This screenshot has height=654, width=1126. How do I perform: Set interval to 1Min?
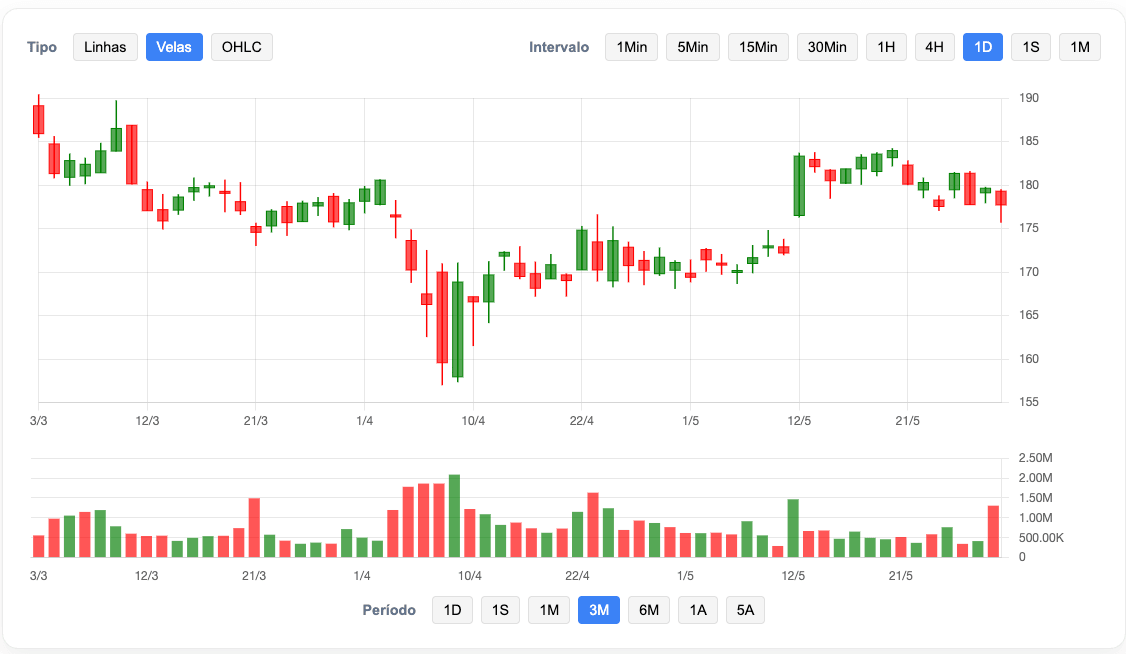[631, 47]
